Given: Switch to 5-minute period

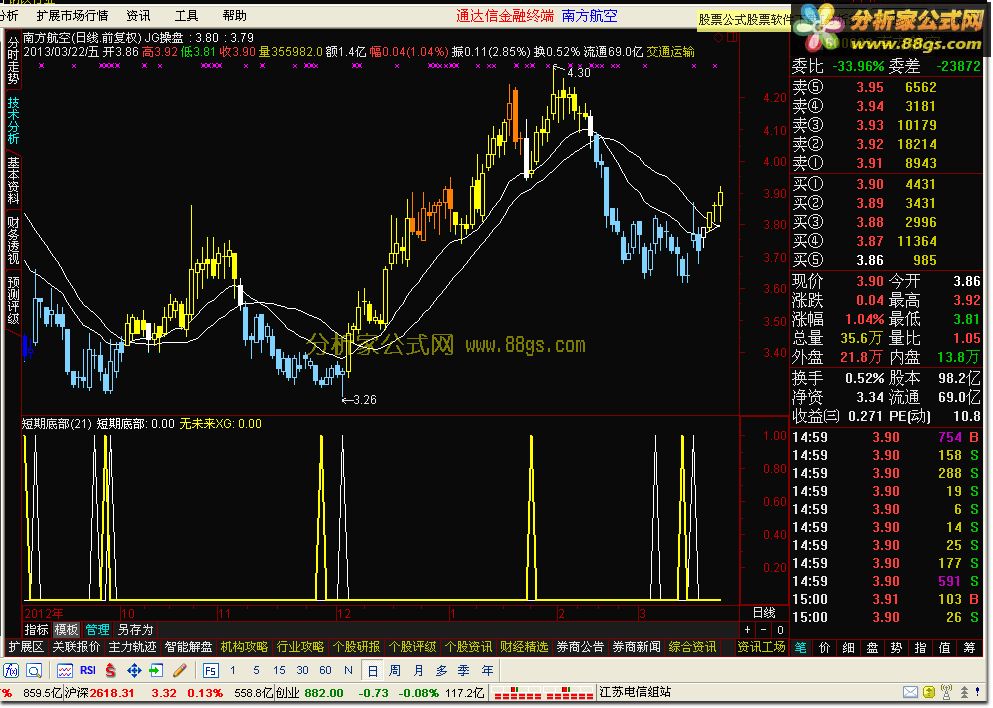Looking at the screenshot, I should click(256, 670).
